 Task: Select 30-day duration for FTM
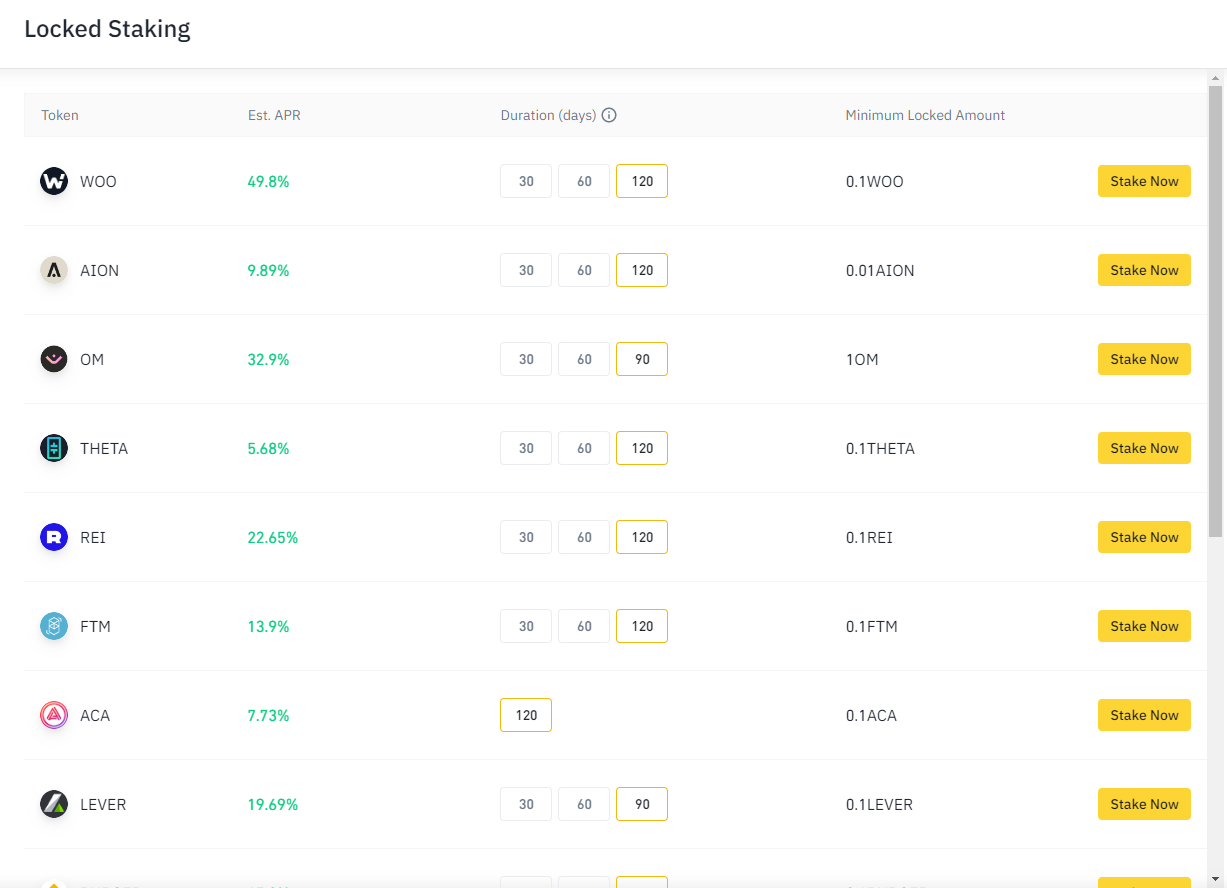click(x=526, y=626)
